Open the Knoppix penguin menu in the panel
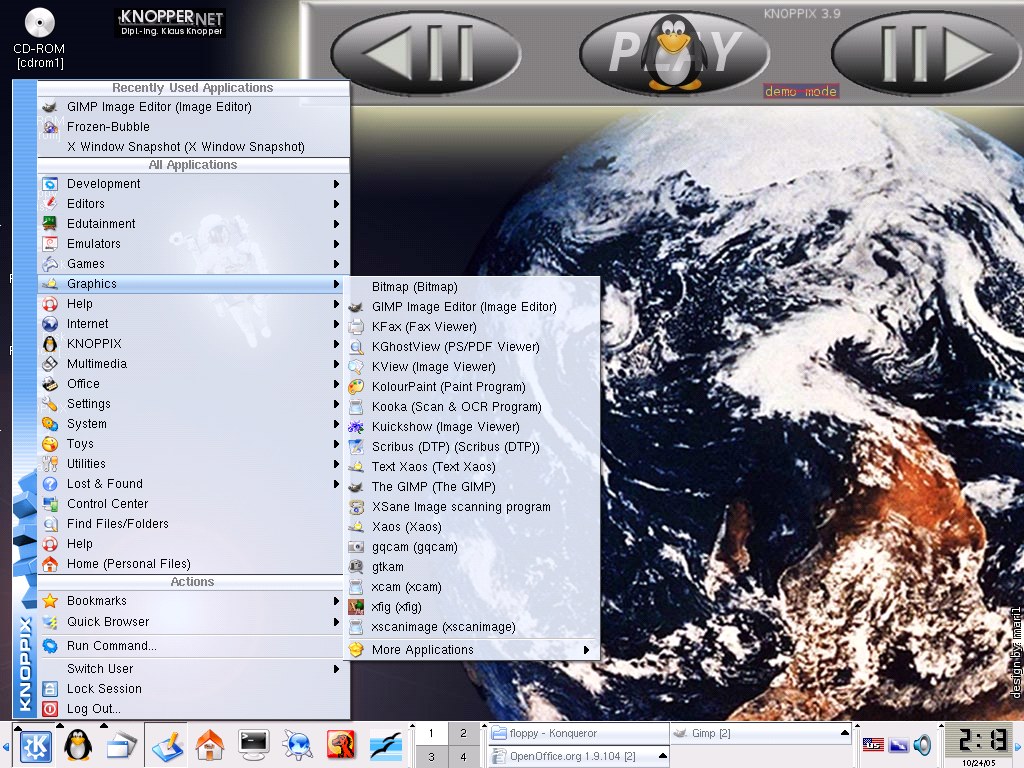 pos(78,744)
